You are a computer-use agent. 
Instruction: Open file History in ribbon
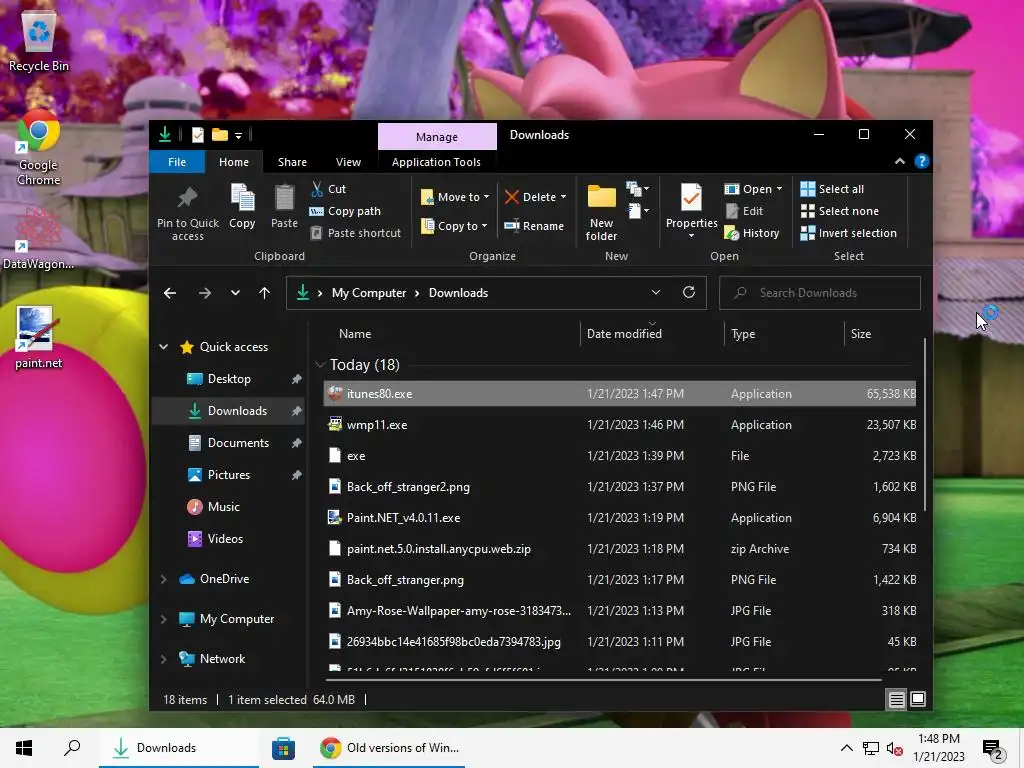tap(752, 233)
